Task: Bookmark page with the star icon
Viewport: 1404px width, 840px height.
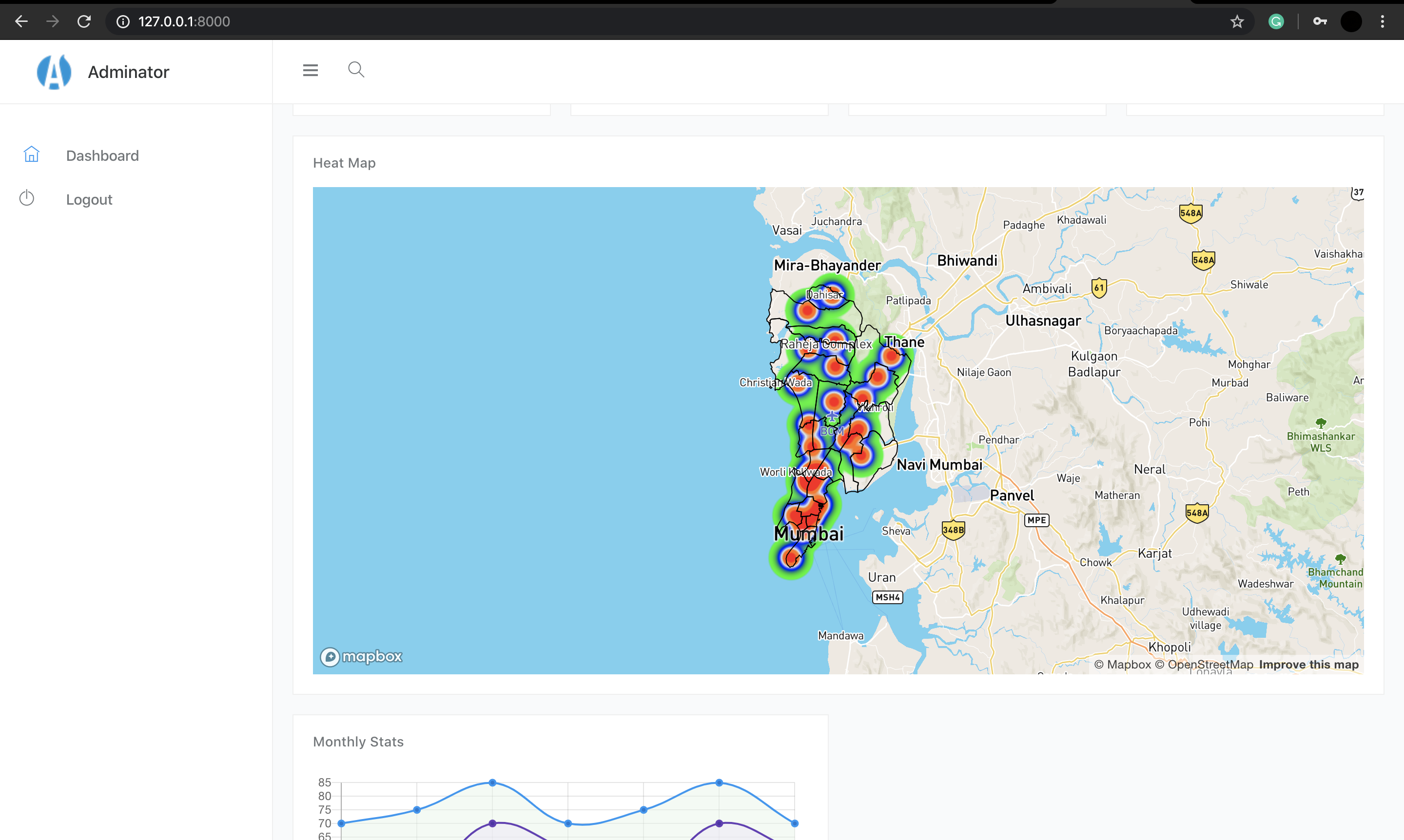Action: tap(1237, 21)
